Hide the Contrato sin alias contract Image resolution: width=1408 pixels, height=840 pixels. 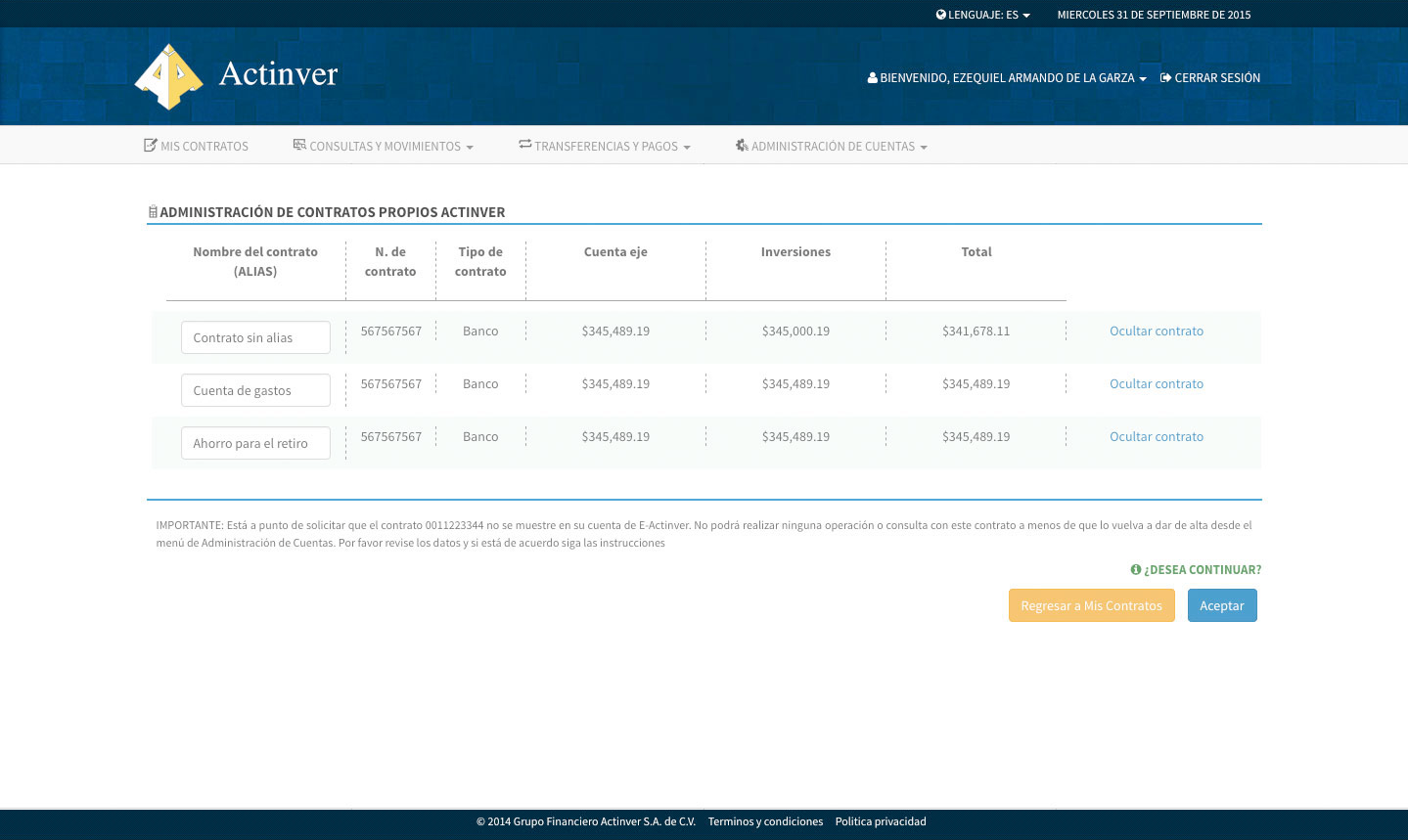tap(1156, 332)
